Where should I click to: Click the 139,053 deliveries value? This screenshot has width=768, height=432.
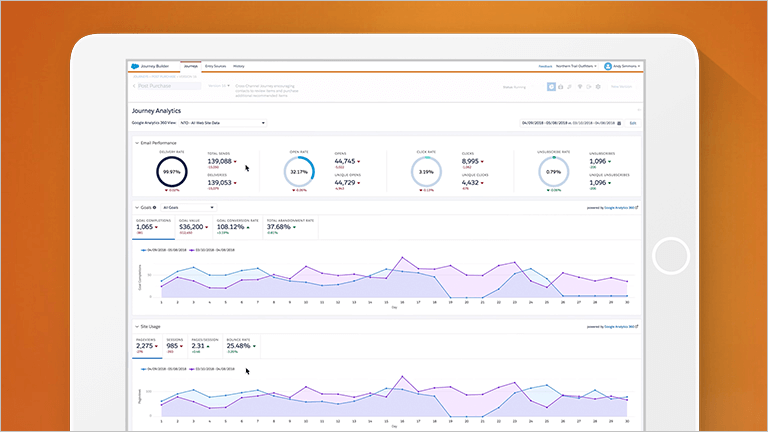[219, 183]
